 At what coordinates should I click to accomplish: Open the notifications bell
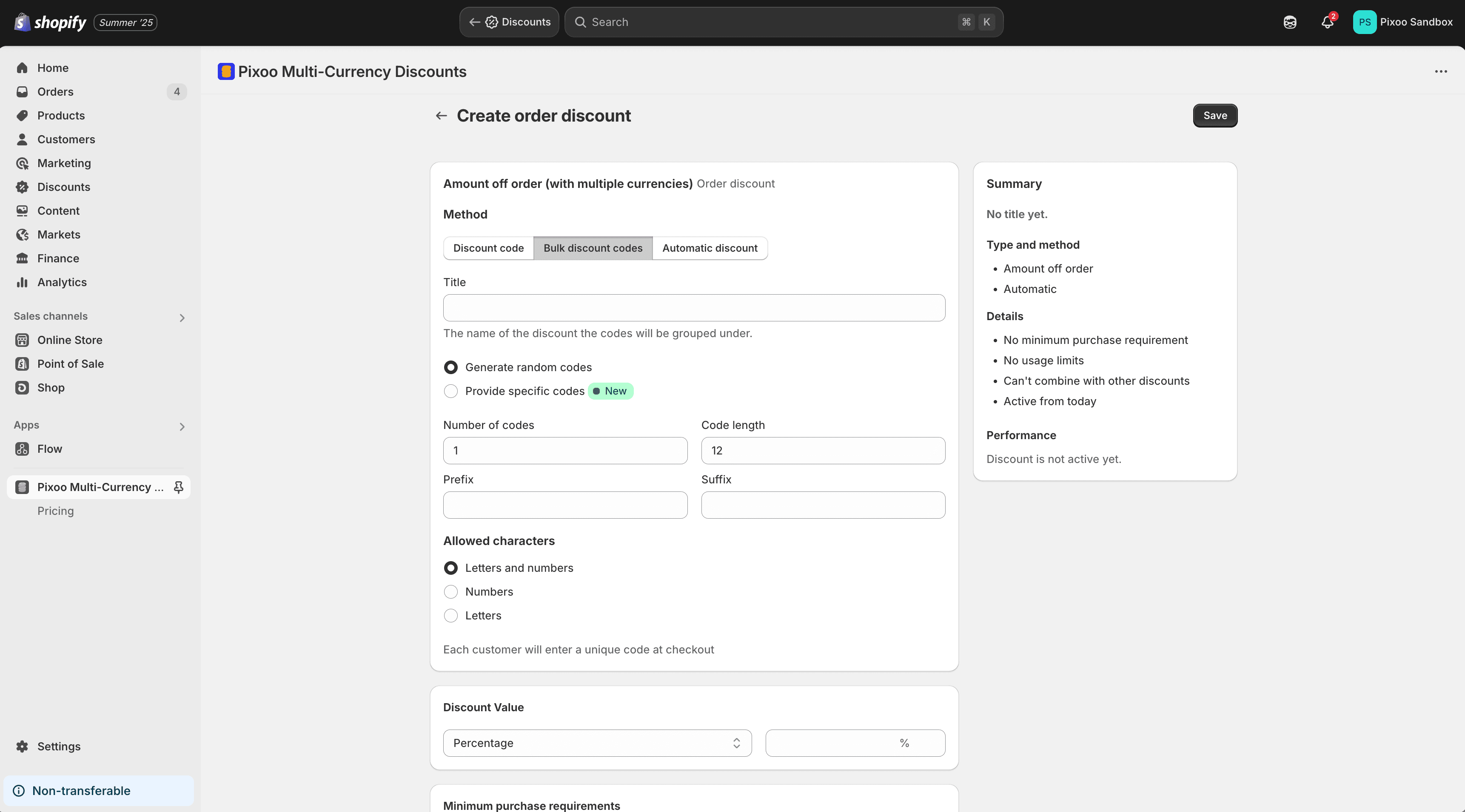click(x=1327, y=22)
